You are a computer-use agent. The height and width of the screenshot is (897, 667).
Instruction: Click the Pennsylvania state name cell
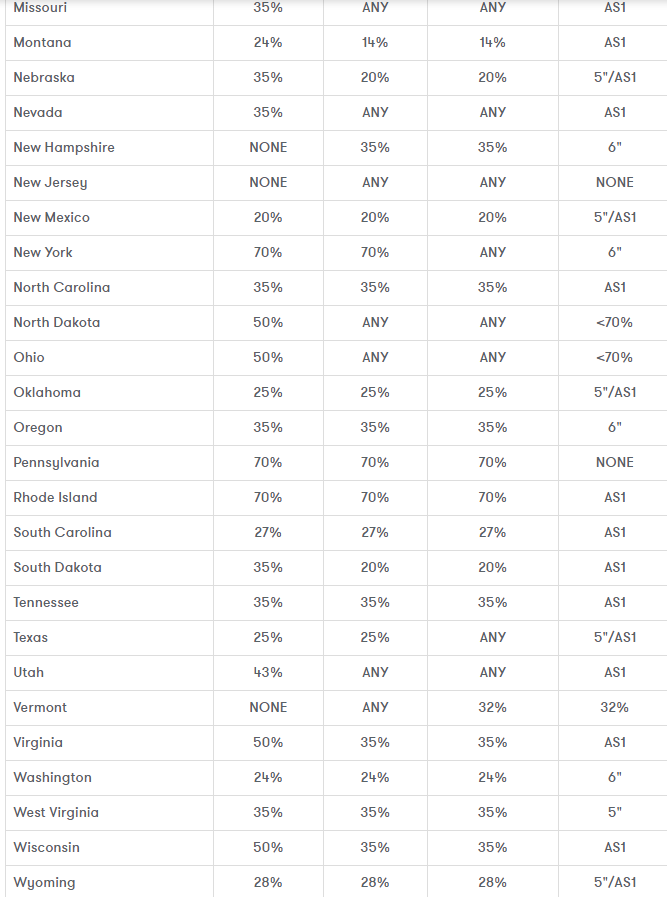pos(56,463)
